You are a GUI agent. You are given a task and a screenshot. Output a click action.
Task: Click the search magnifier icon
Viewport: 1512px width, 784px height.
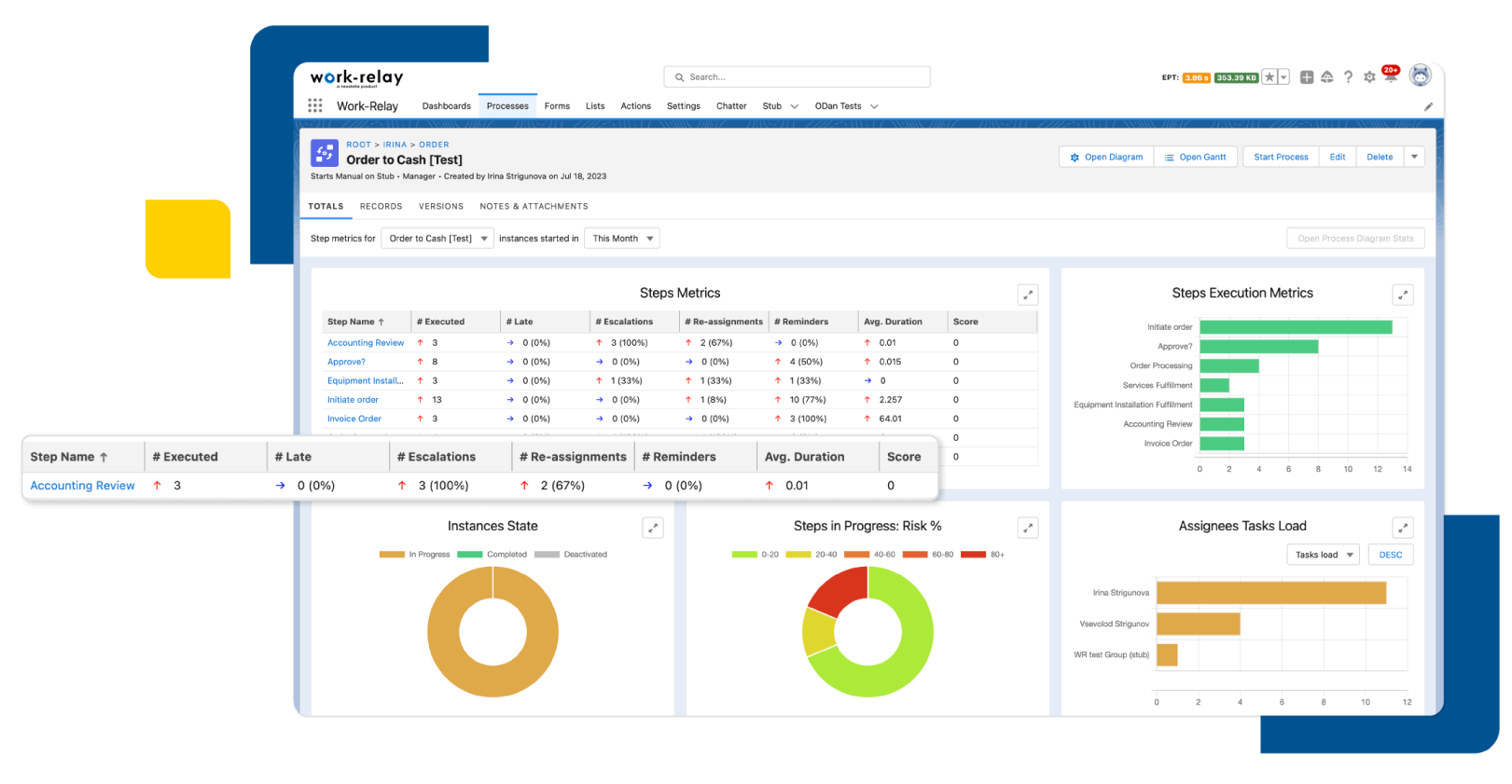coord(680,77)
